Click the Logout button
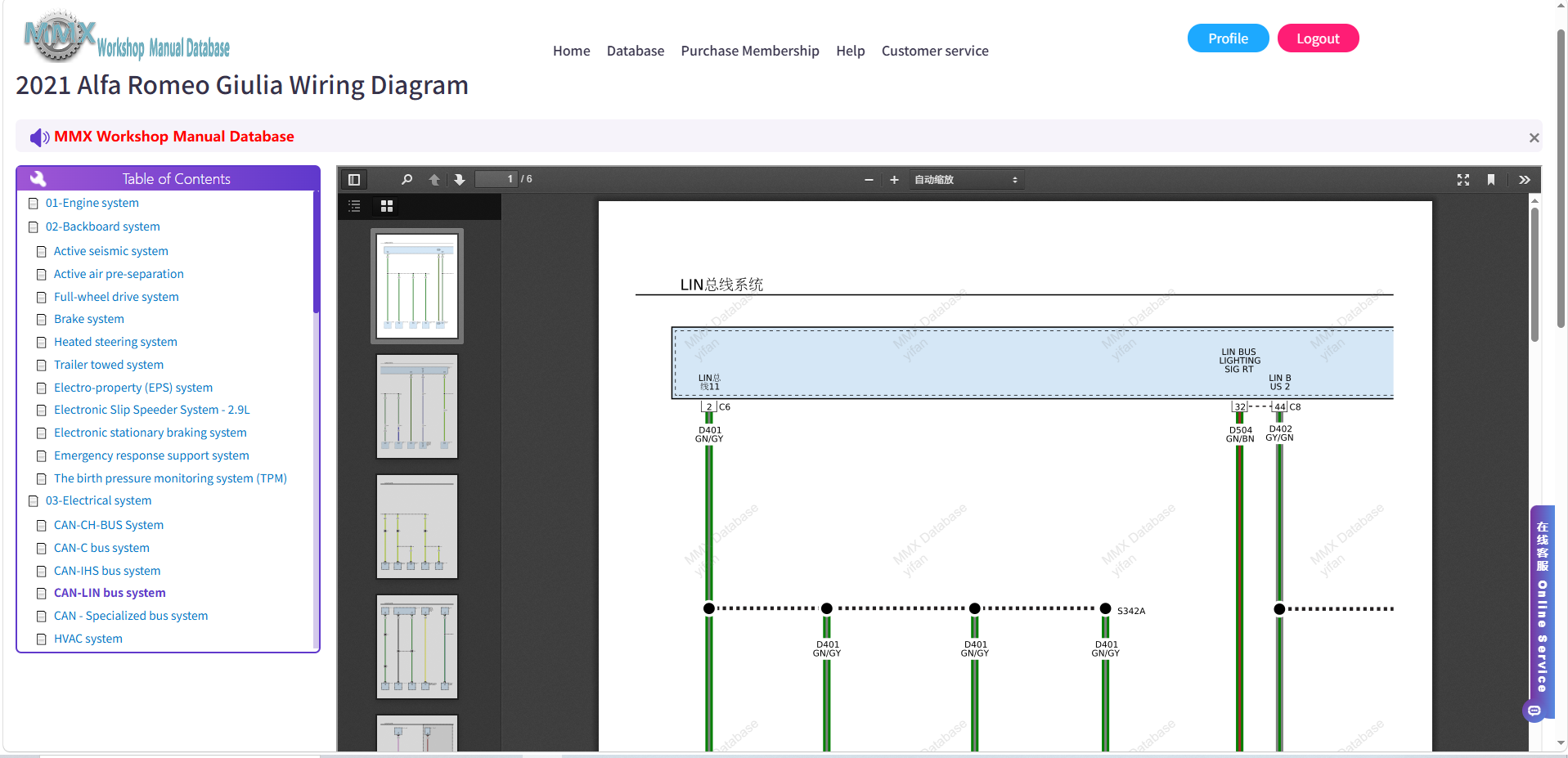This screenshot has height=758, width=1568. coord(1318,38)
